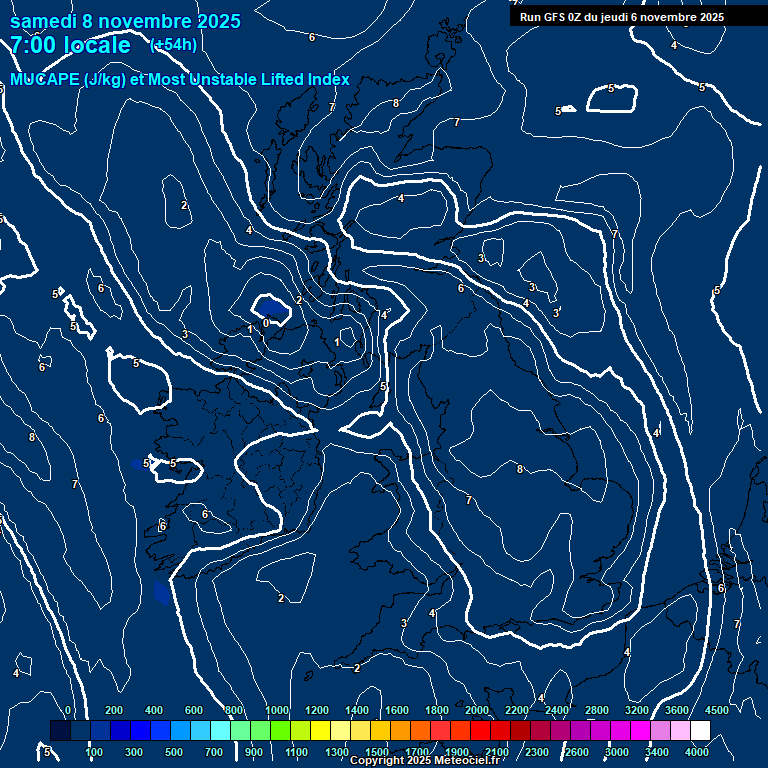Click the 'MUCAPE (J/kg) et Most Unstable Lifted Index' title

pyautogui.click(x=180, y=79)
